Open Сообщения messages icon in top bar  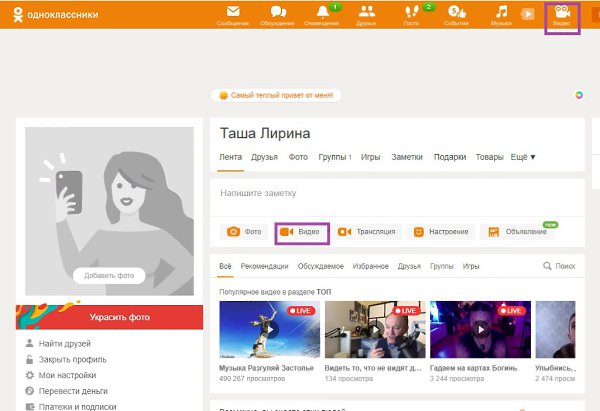232,14
